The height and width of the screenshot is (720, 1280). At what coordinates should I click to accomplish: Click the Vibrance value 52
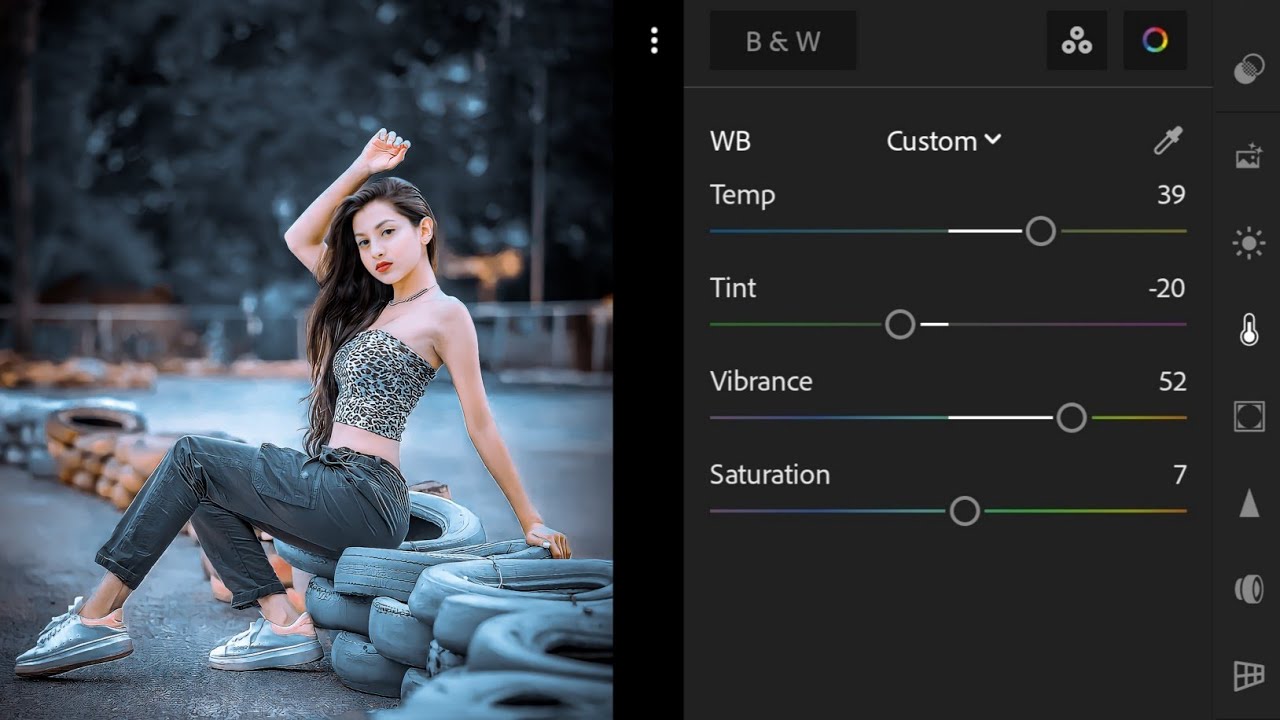(1172, 381)
